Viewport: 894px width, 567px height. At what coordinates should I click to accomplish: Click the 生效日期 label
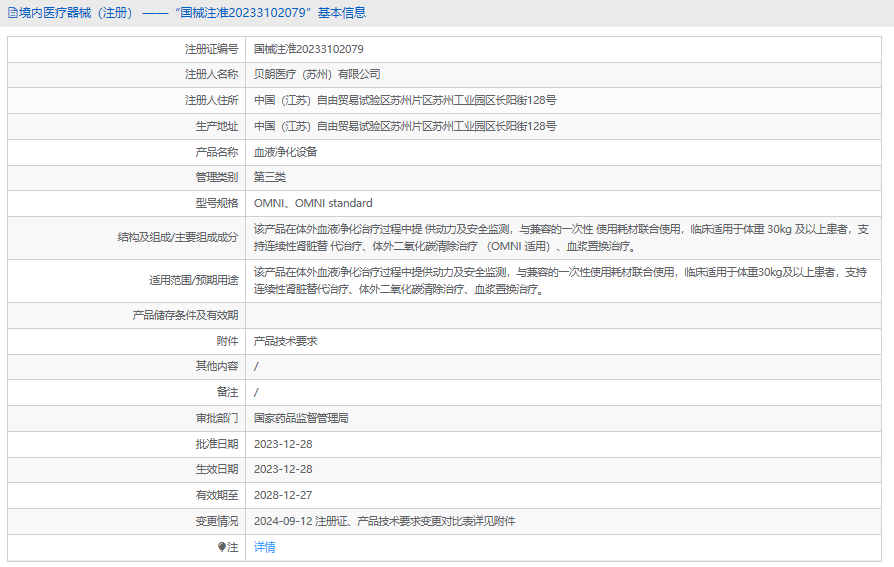point(217,469)
